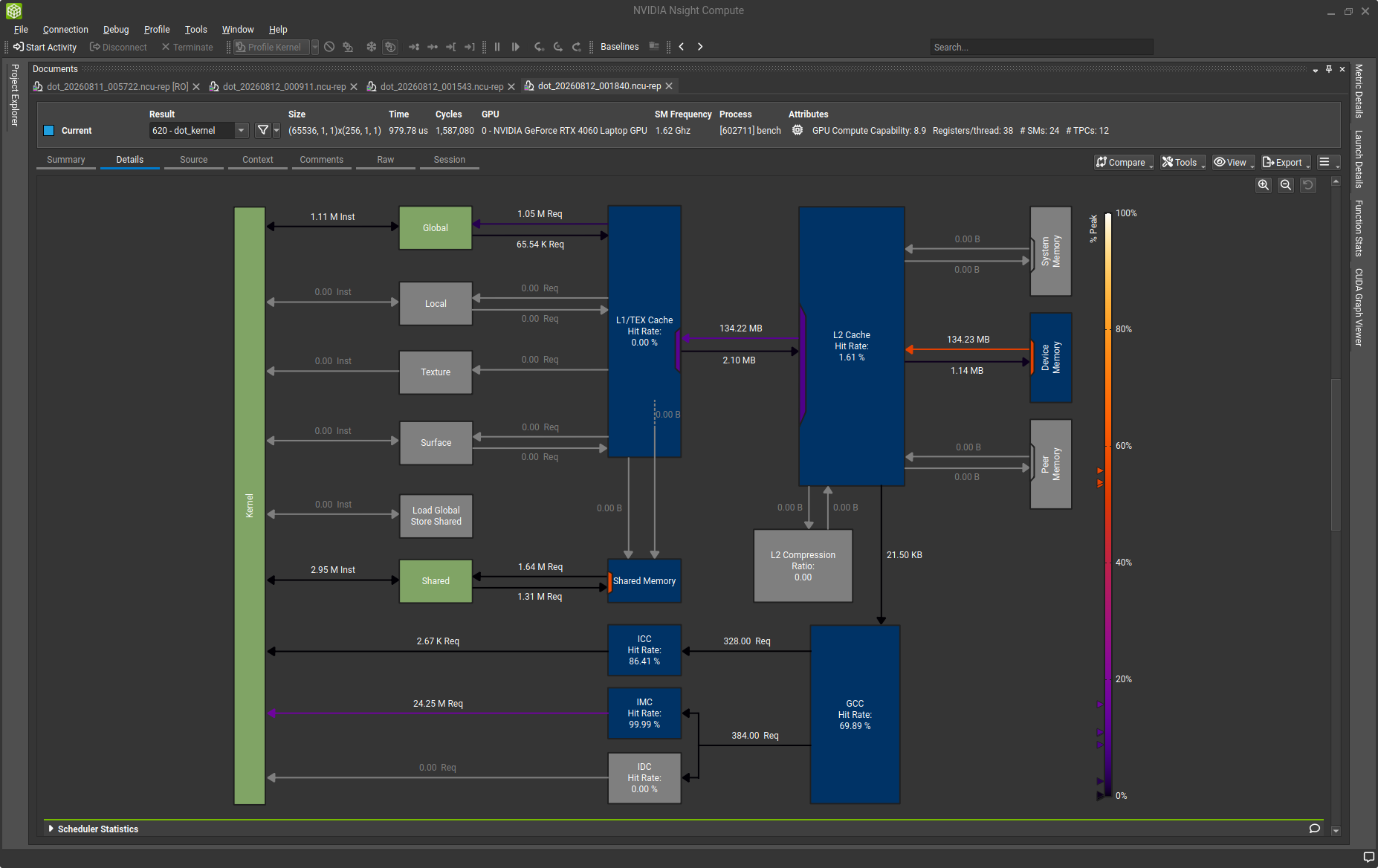Click the step over icon
This screenshot has height=868, width=1378.
[557, 47]
